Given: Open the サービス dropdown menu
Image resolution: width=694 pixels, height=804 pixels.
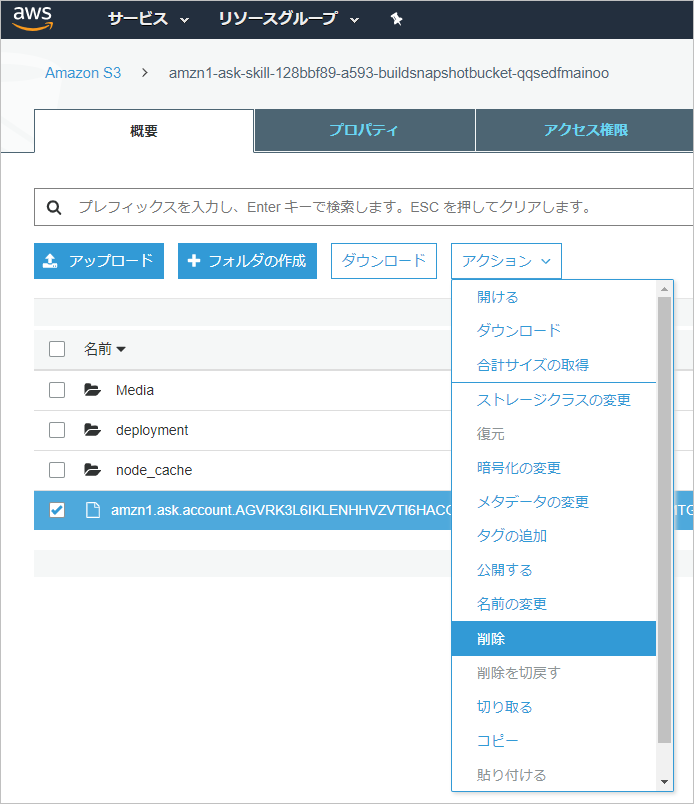Looking at the screenshot, I should point(148,19).
